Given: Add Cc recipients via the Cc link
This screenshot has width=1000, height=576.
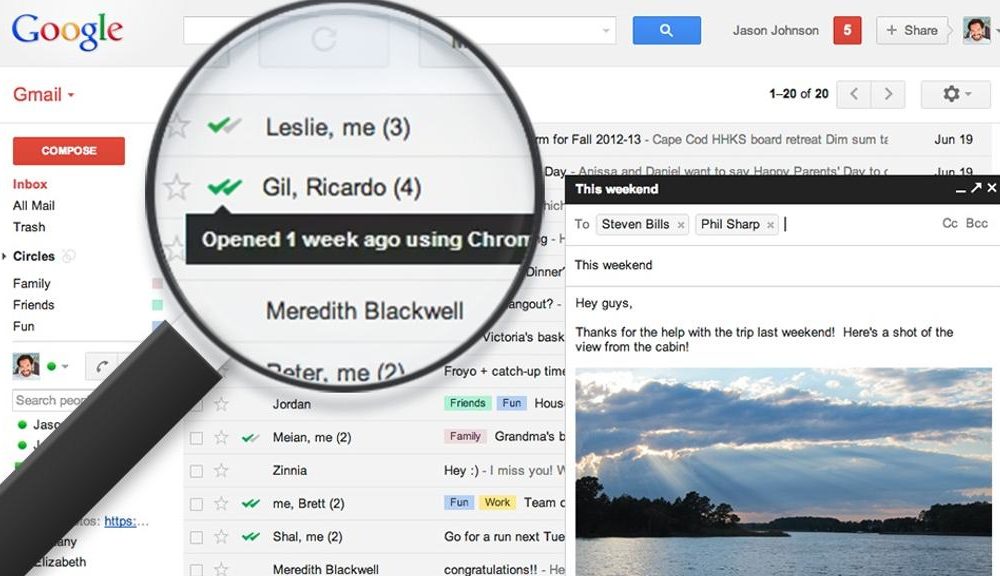Looking at the screenshot, I should pos(948,223).
